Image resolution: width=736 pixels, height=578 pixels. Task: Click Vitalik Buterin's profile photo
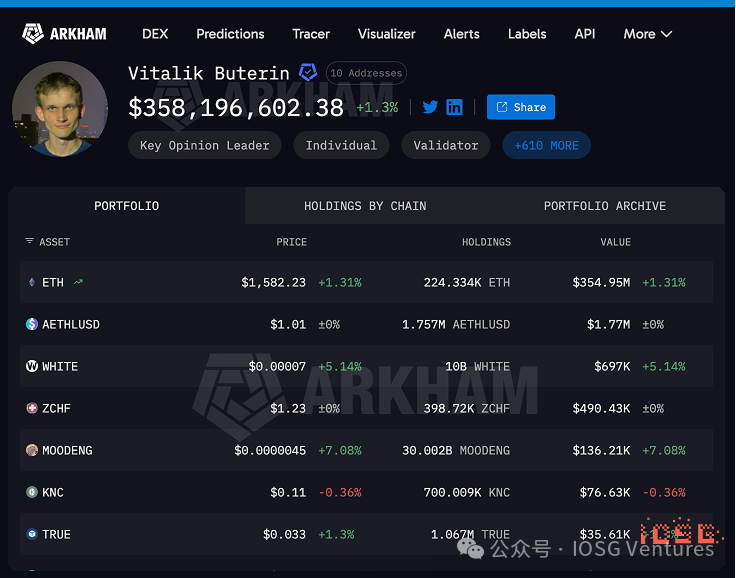pyautogui.click(x=60, y=109)
